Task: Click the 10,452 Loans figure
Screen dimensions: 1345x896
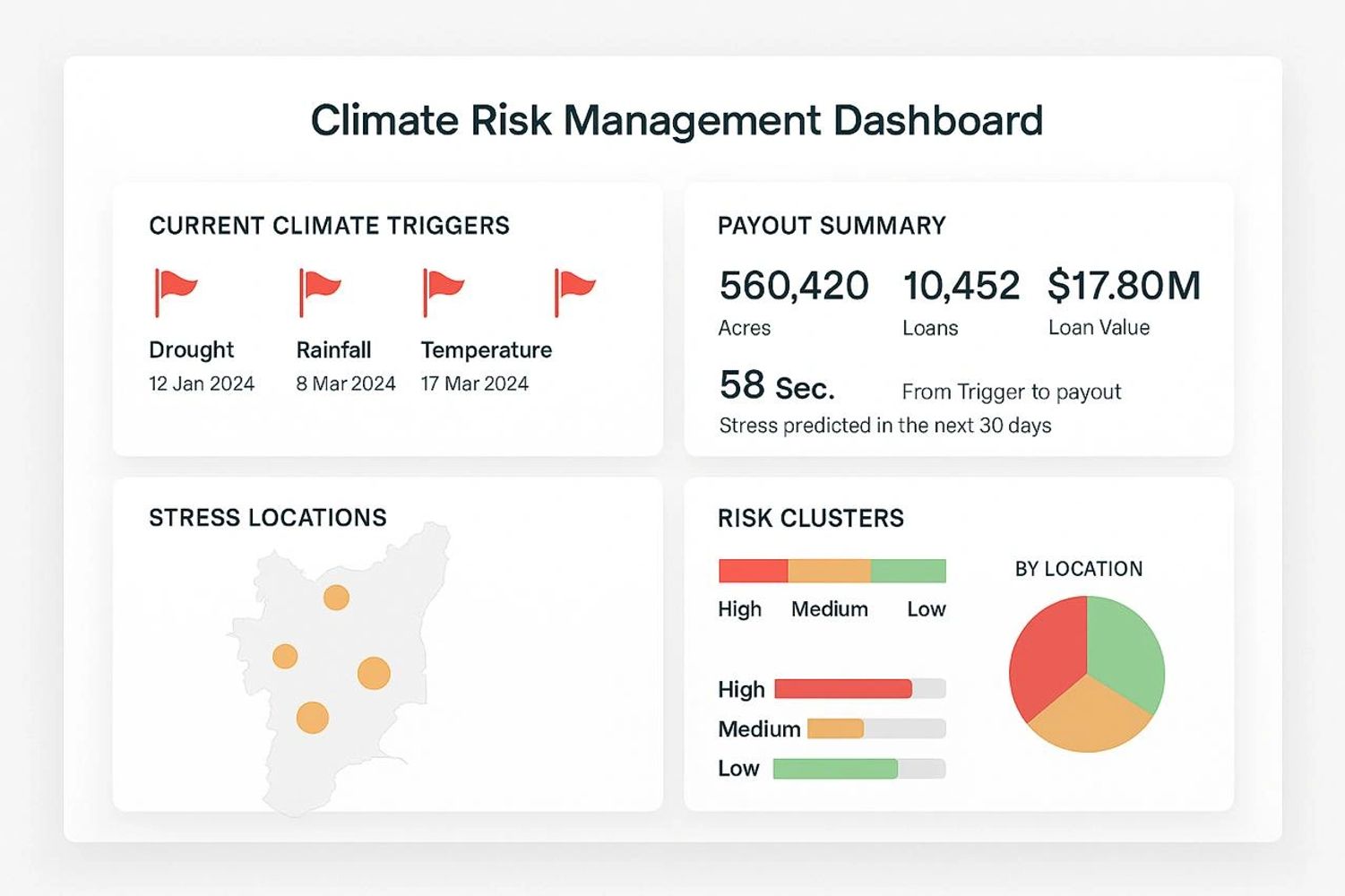Action: point(961,287)
